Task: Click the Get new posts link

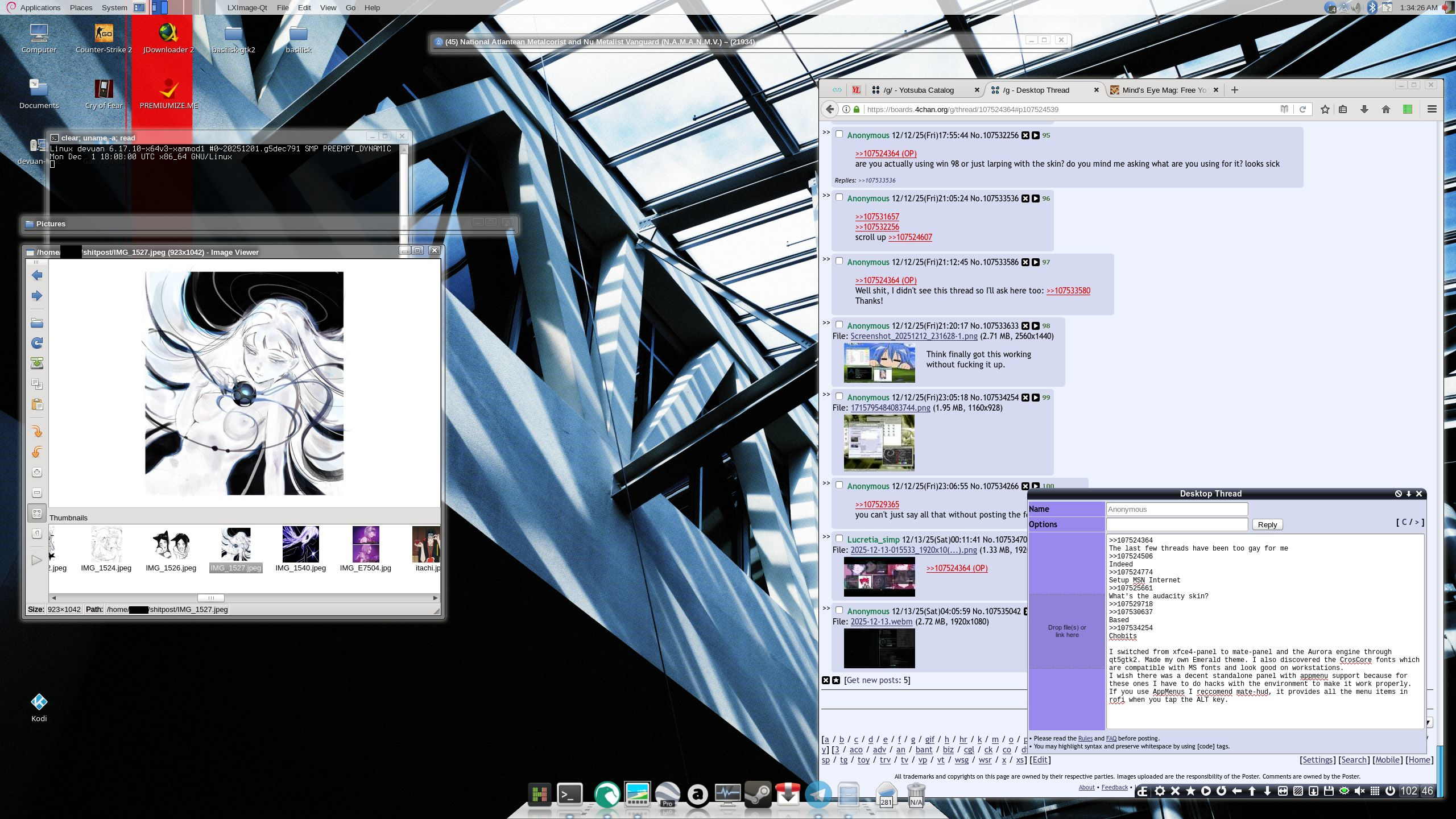Action: point(877,680)
